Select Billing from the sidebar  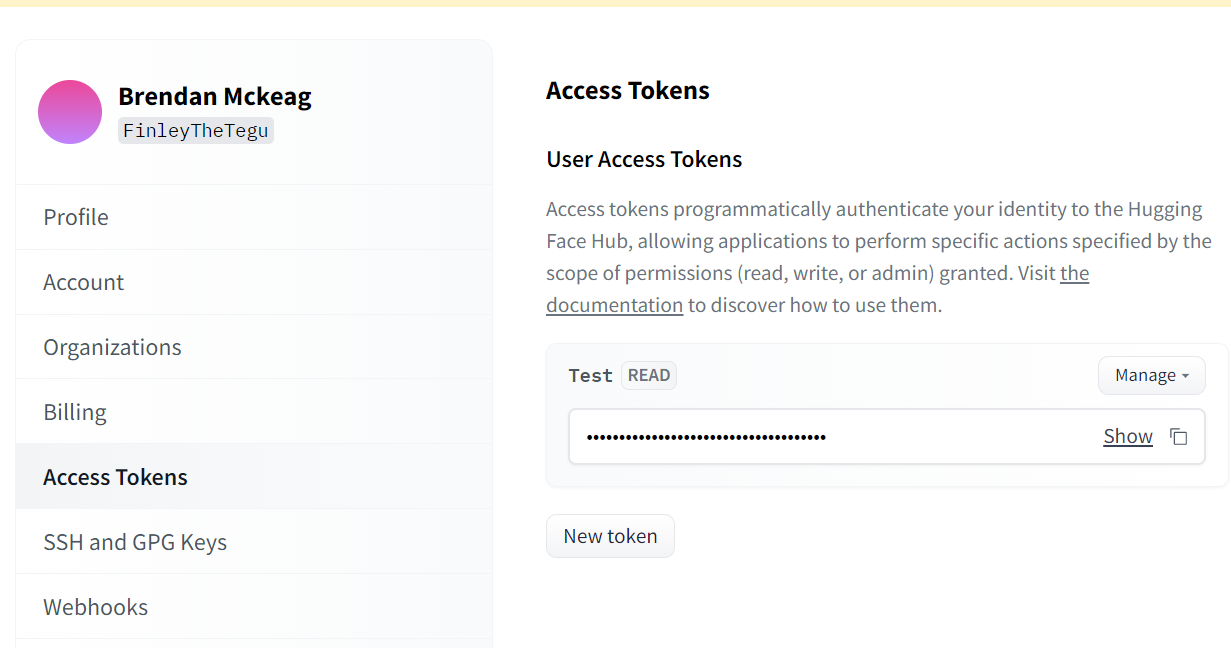(x=75, y=412)
